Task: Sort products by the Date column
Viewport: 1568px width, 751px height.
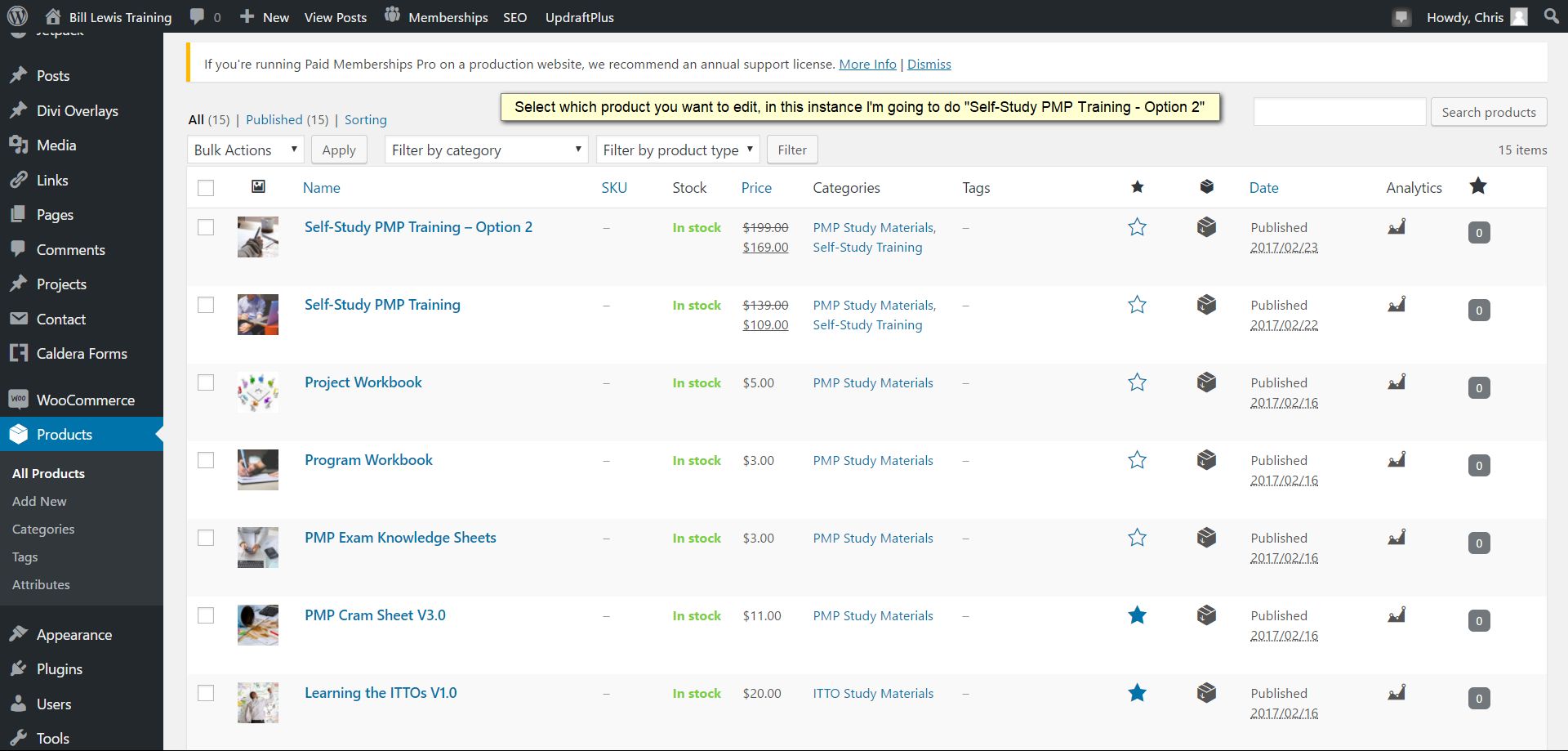Action: click(x=1264, y=187)
